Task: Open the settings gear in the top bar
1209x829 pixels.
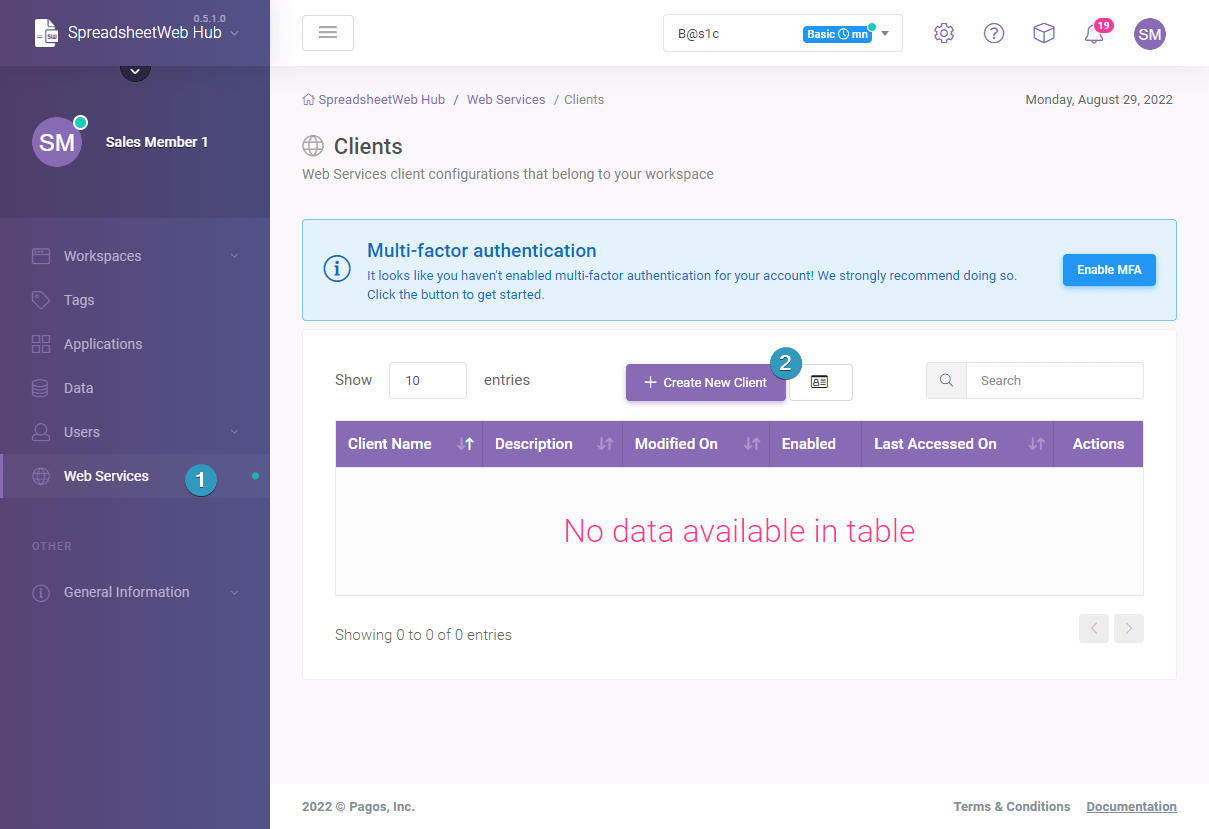Action: [x=943, y=33]
